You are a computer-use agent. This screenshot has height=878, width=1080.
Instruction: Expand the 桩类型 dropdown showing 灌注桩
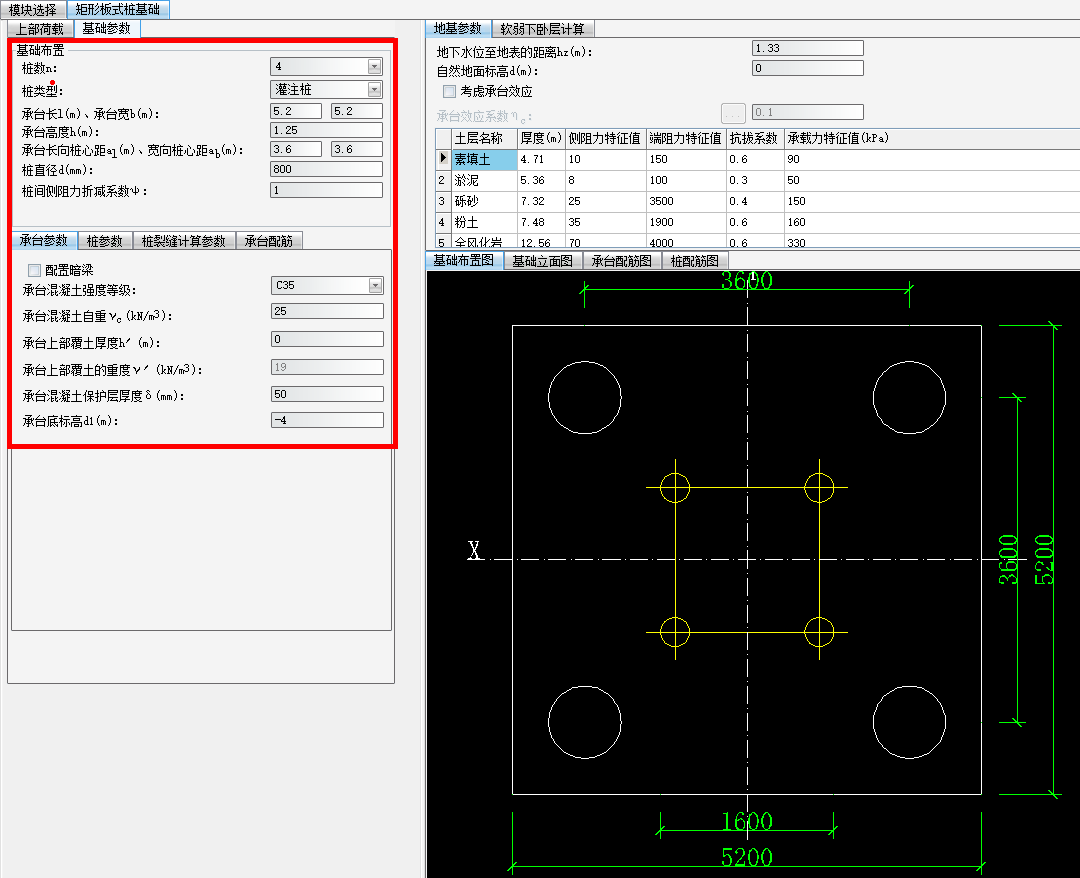click(374, 90)
